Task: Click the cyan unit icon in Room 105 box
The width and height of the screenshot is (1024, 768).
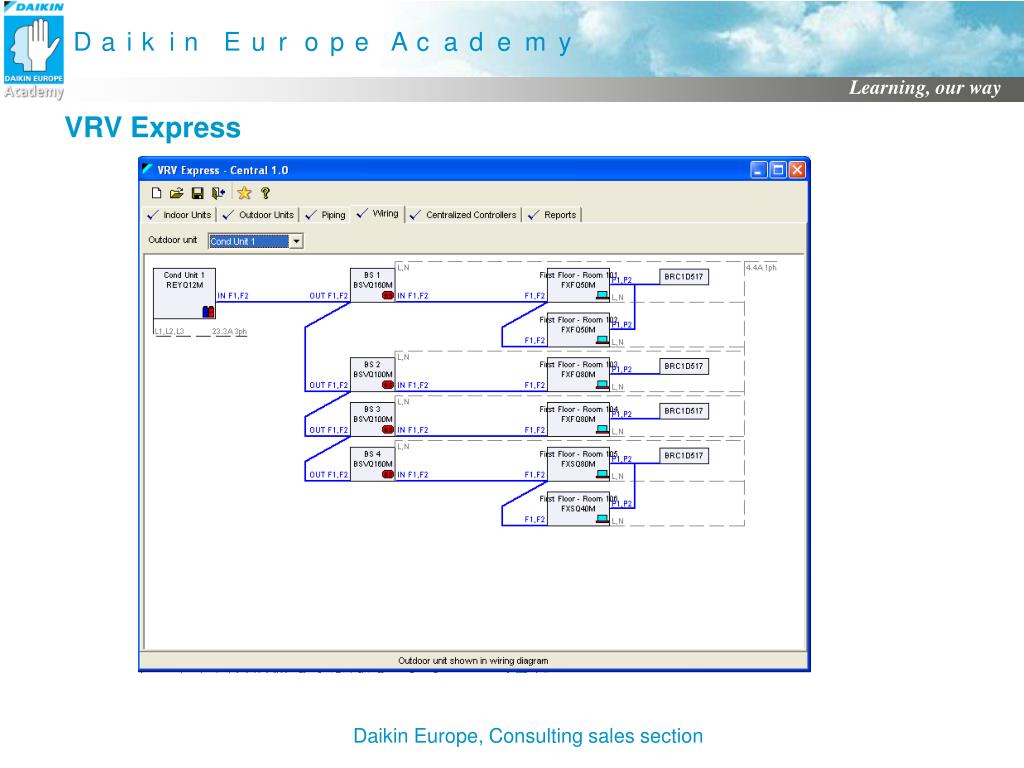Action: click(x=602, y=475)
